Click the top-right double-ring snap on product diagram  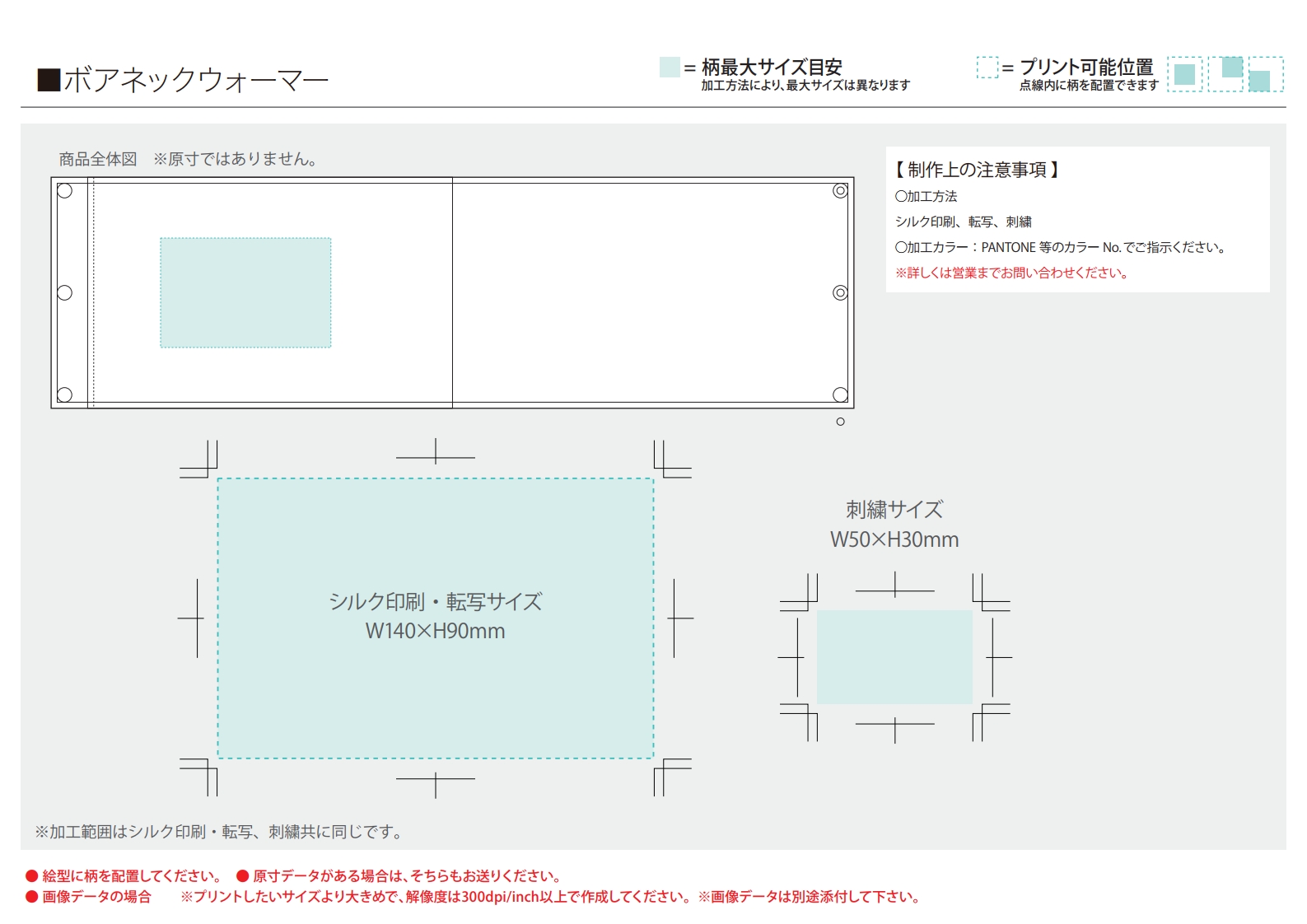pyautogui.click(x=840, y=191)
